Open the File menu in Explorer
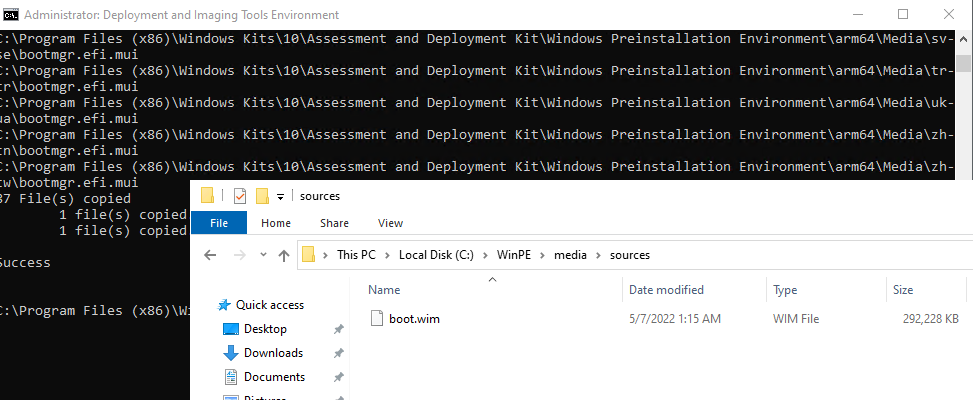Screen dimensions: 973x400 coord(219,223)
